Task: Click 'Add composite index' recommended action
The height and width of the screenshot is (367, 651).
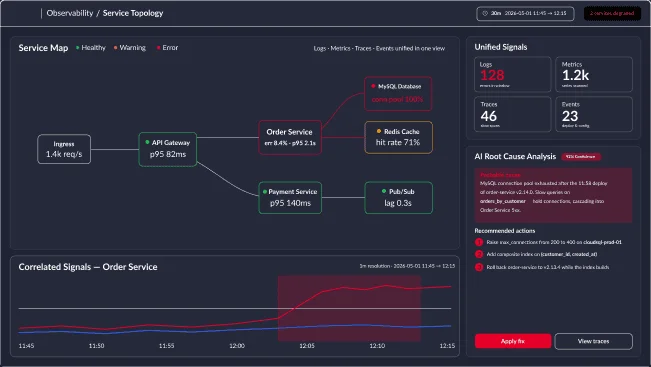Action: coord(542,254)
